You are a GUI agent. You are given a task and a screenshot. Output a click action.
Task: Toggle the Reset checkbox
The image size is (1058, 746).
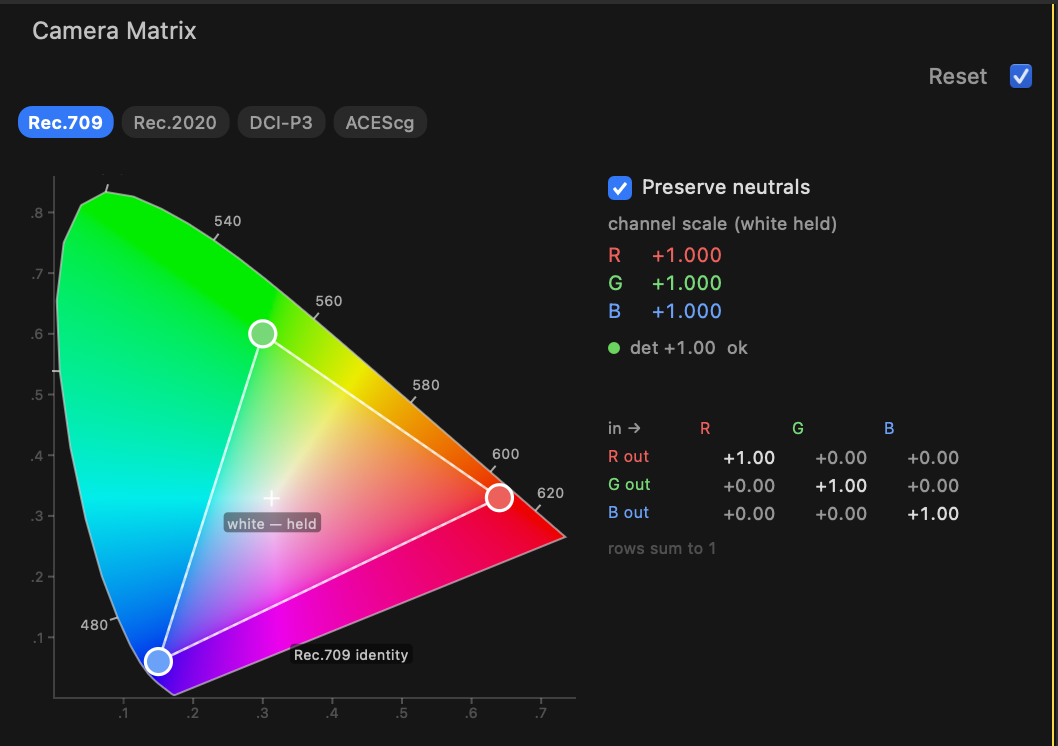coord(1020,76)
